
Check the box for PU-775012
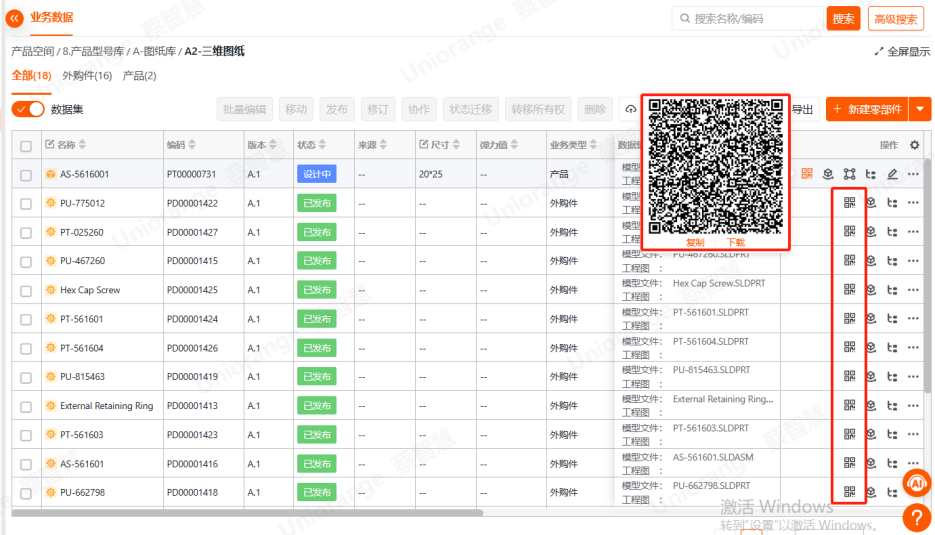point(26,203)
